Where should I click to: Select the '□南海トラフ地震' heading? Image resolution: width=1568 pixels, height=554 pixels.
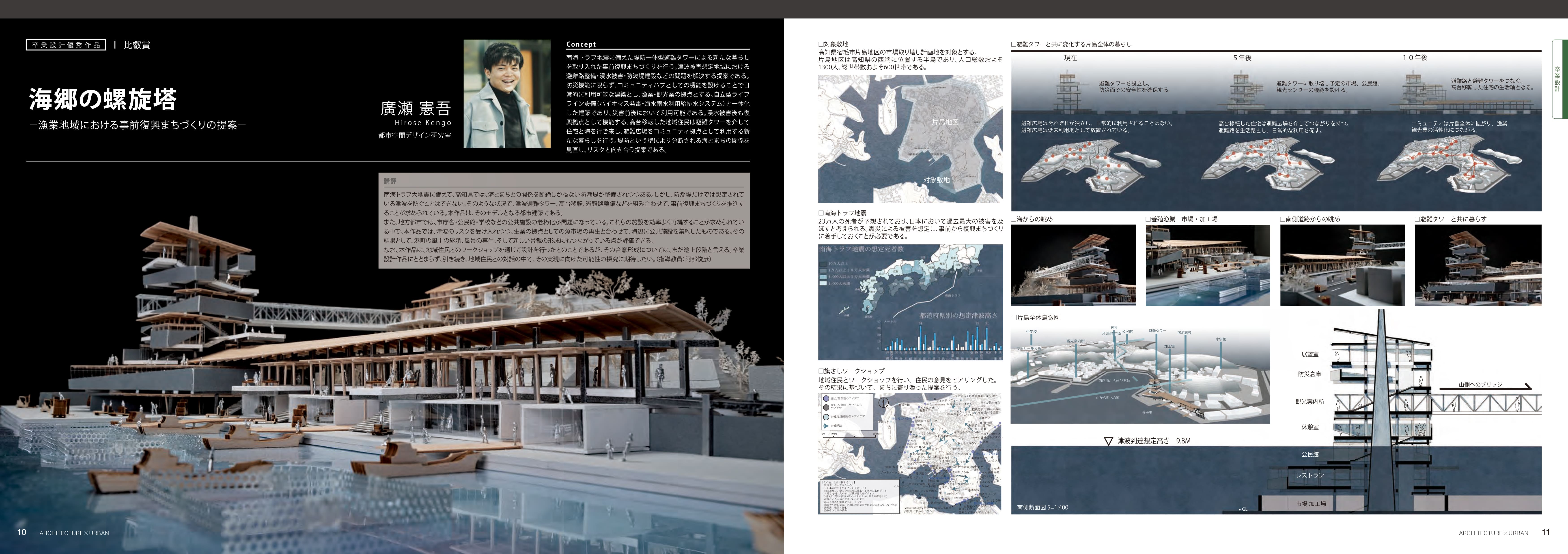(x=842, y=214)
